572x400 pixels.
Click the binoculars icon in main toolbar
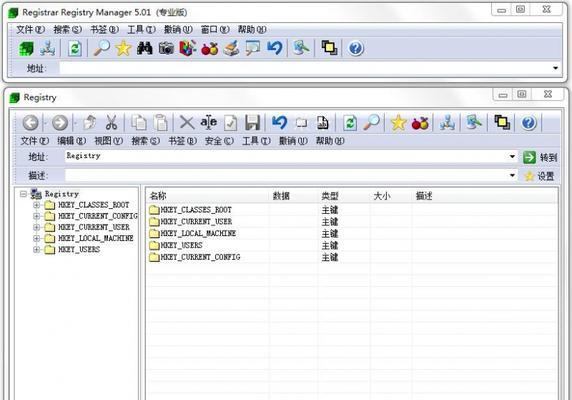[145, 48]
